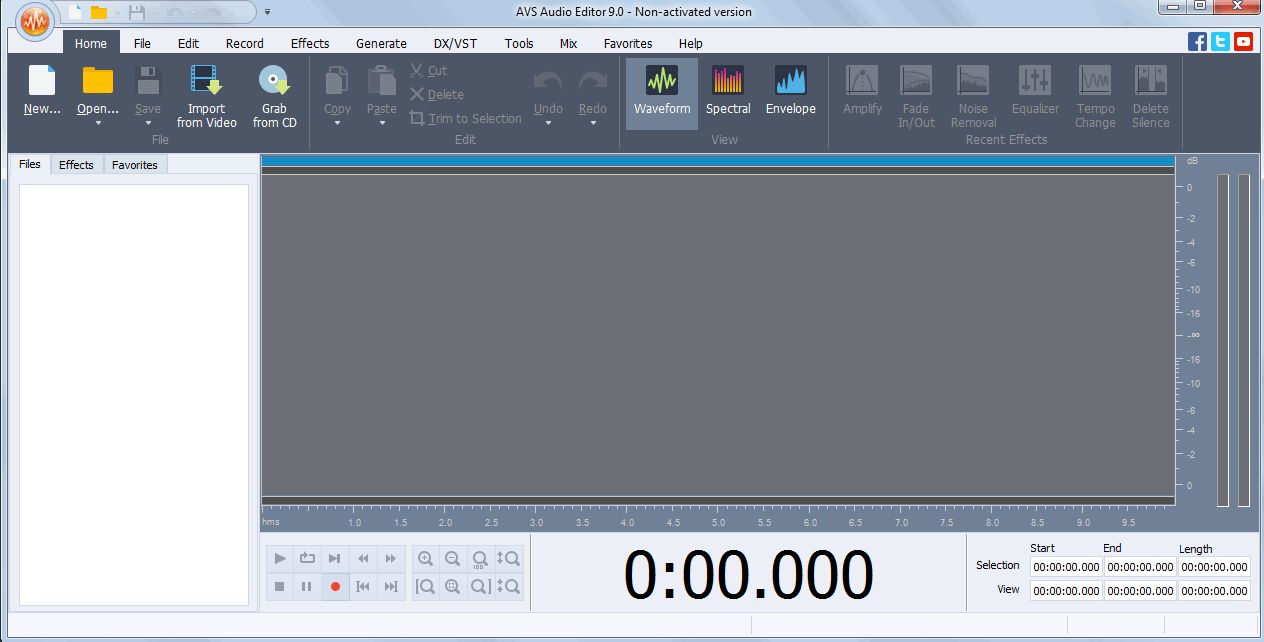This screenshot has height=642, width=1264.
Task: Click the blue overview bar above waveform
Action: click(x=717, y=160)
